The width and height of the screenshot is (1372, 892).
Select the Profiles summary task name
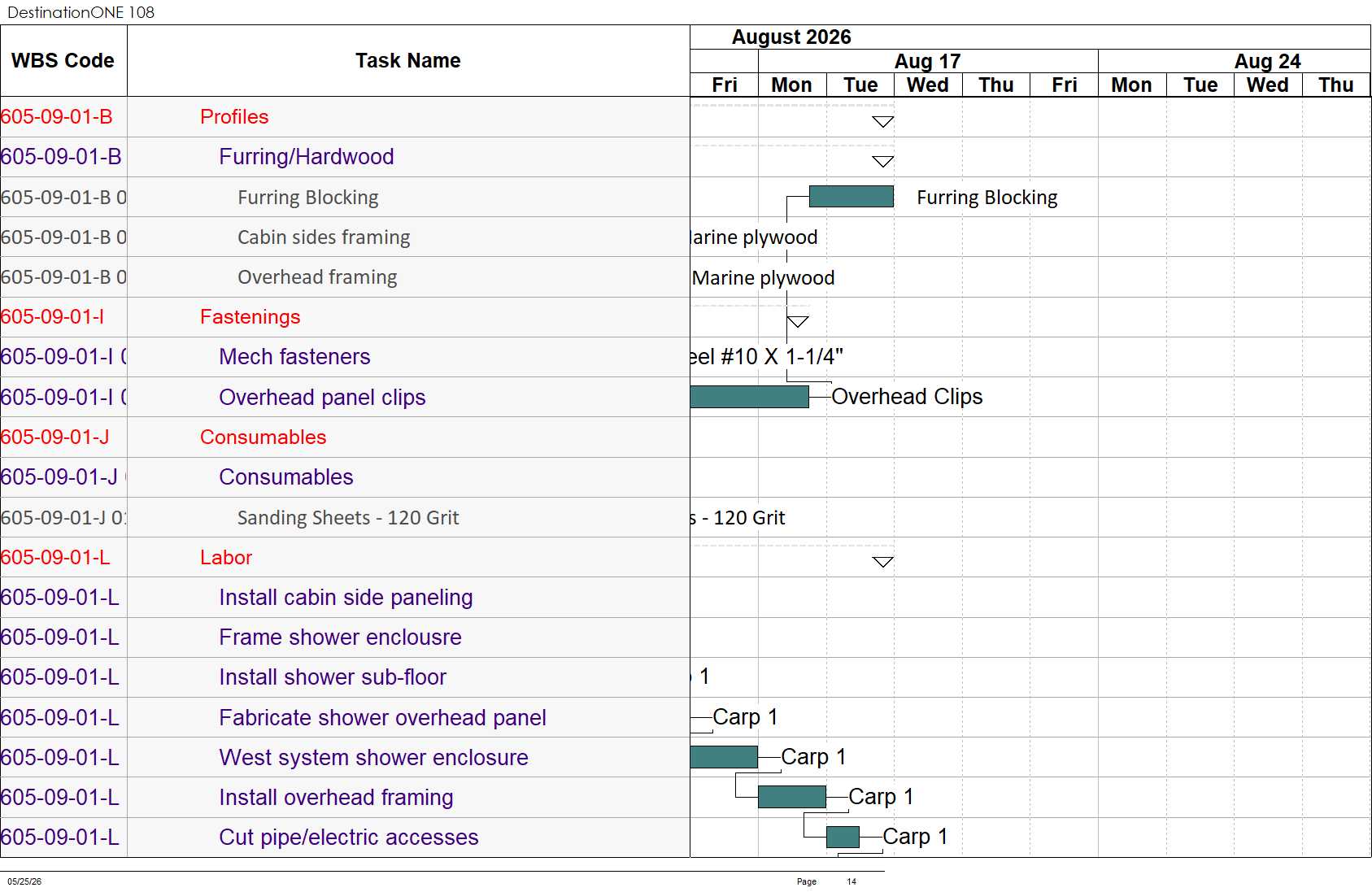[234, 117]
